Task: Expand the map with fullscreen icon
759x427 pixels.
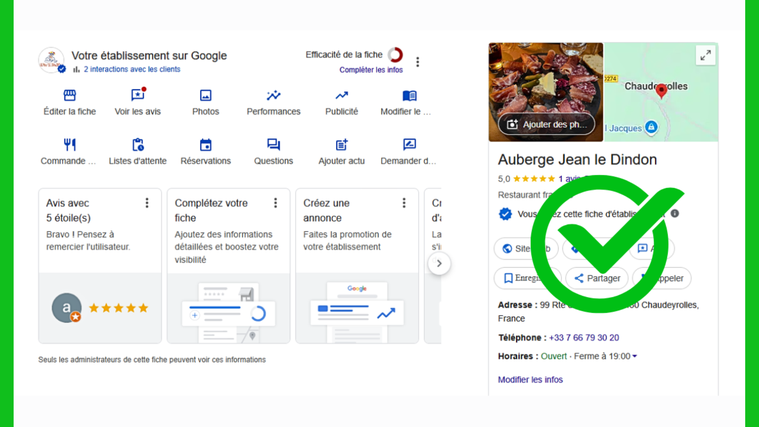Action: click(x=705, y=55)
